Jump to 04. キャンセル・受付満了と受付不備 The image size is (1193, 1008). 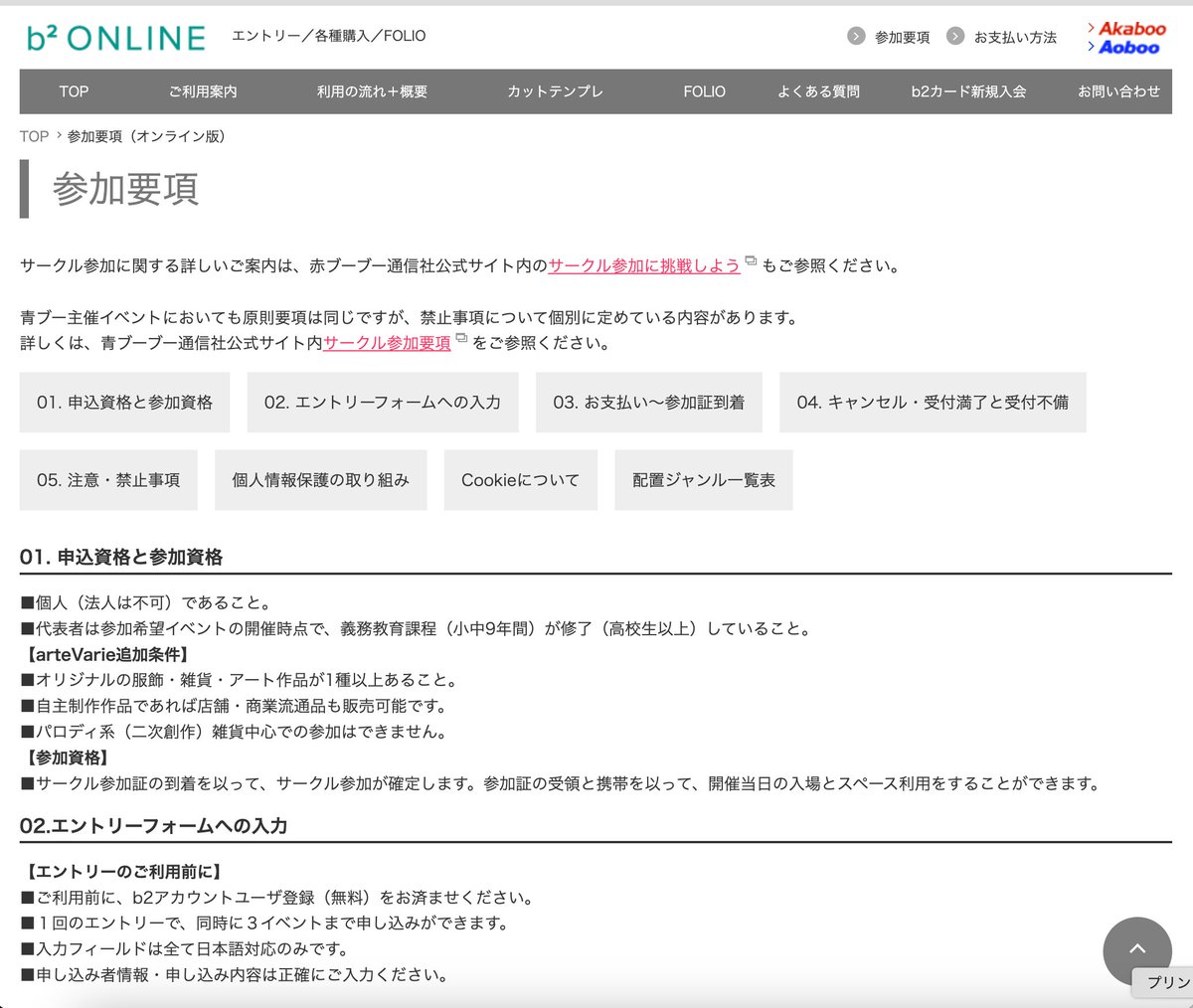tap(933, 403)
